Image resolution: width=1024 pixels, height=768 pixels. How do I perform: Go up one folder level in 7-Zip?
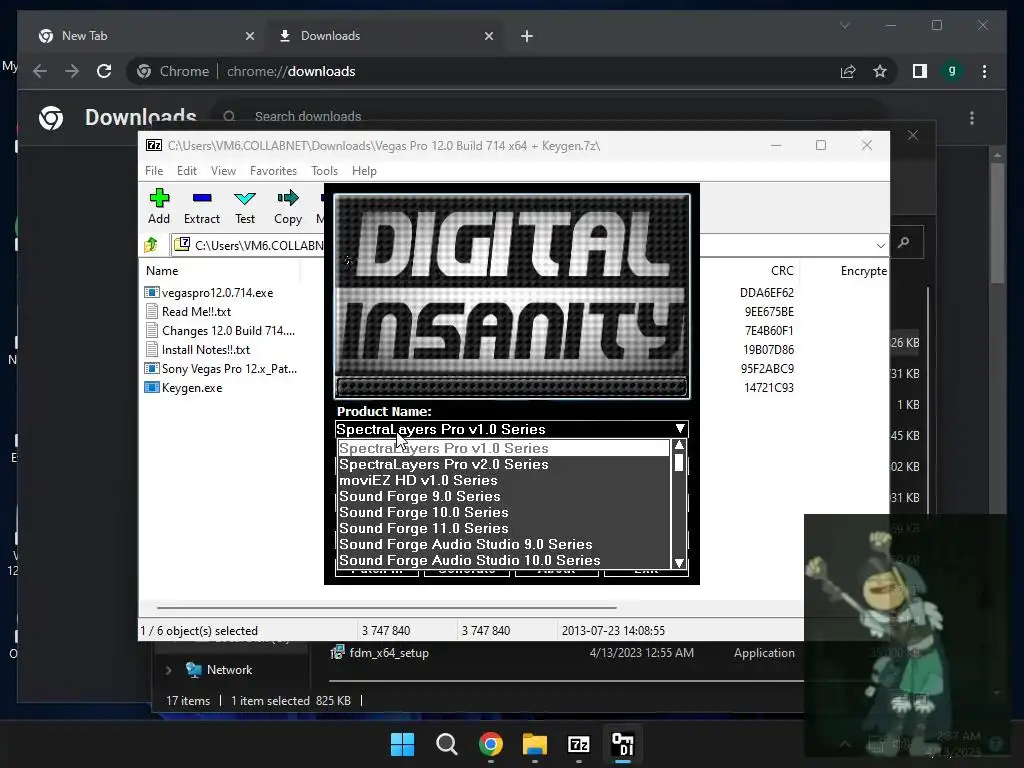pyautogui.click(x=152, y=245)
